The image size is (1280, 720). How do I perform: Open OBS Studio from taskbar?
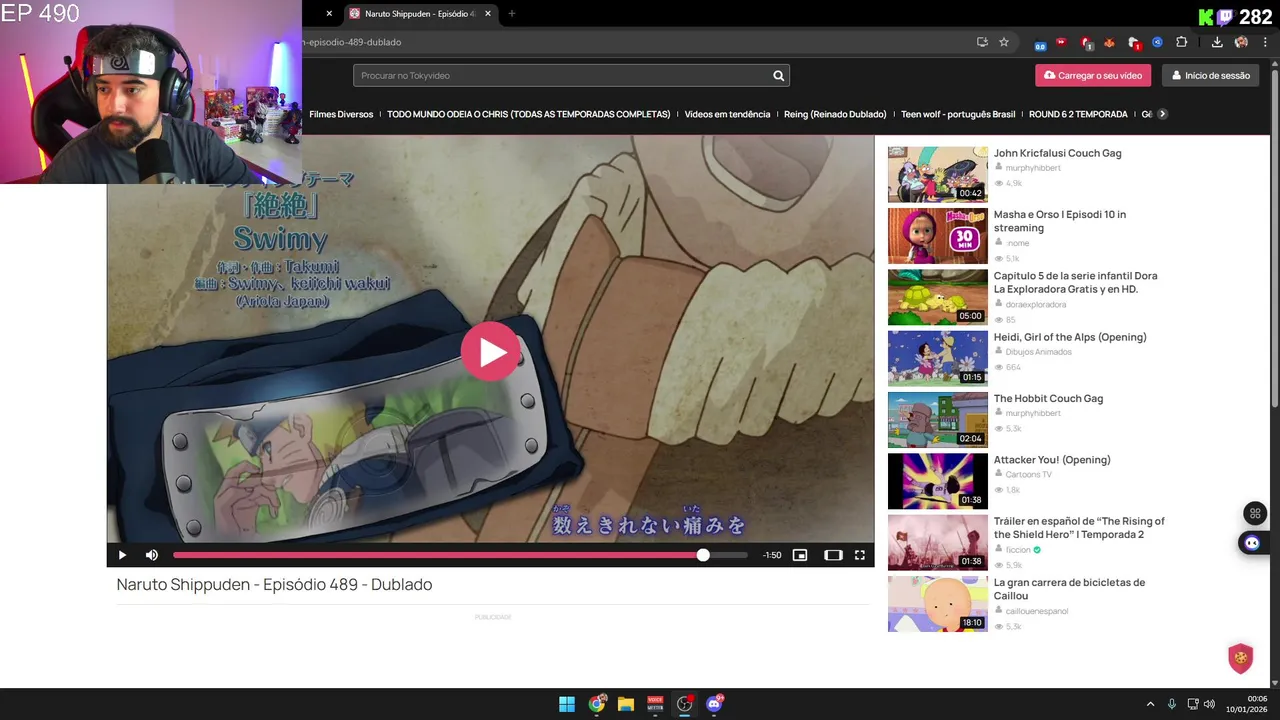coord(684,704)
